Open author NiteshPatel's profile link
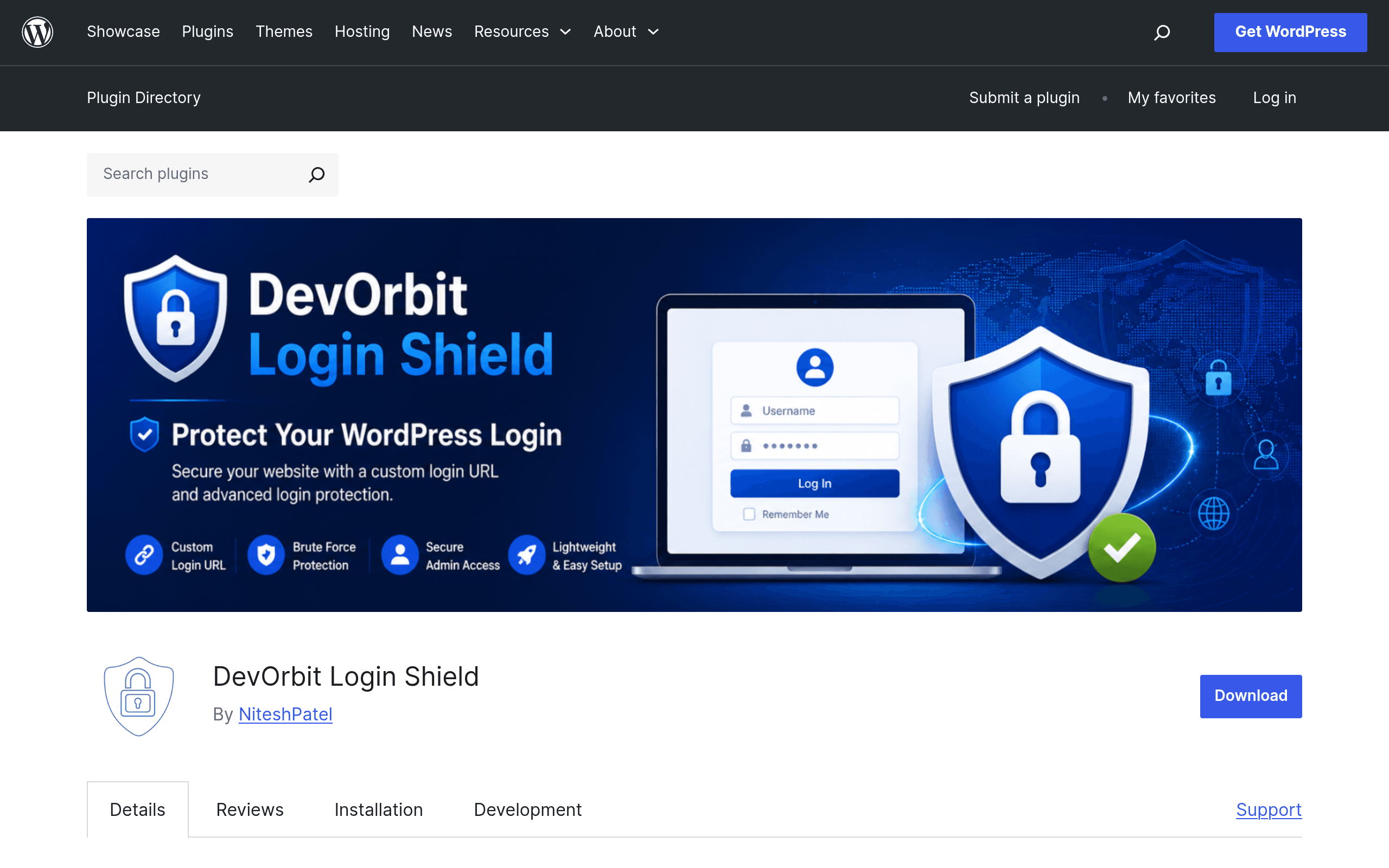The width and height of the screenshot is (1389, 868). coord(285,714)
